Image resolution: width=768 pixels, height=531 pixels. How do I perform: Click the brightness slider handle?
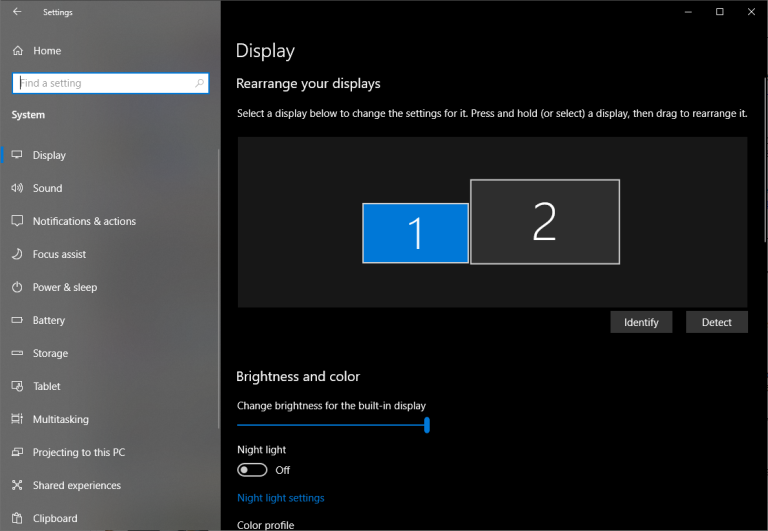(x=427, y=425)
